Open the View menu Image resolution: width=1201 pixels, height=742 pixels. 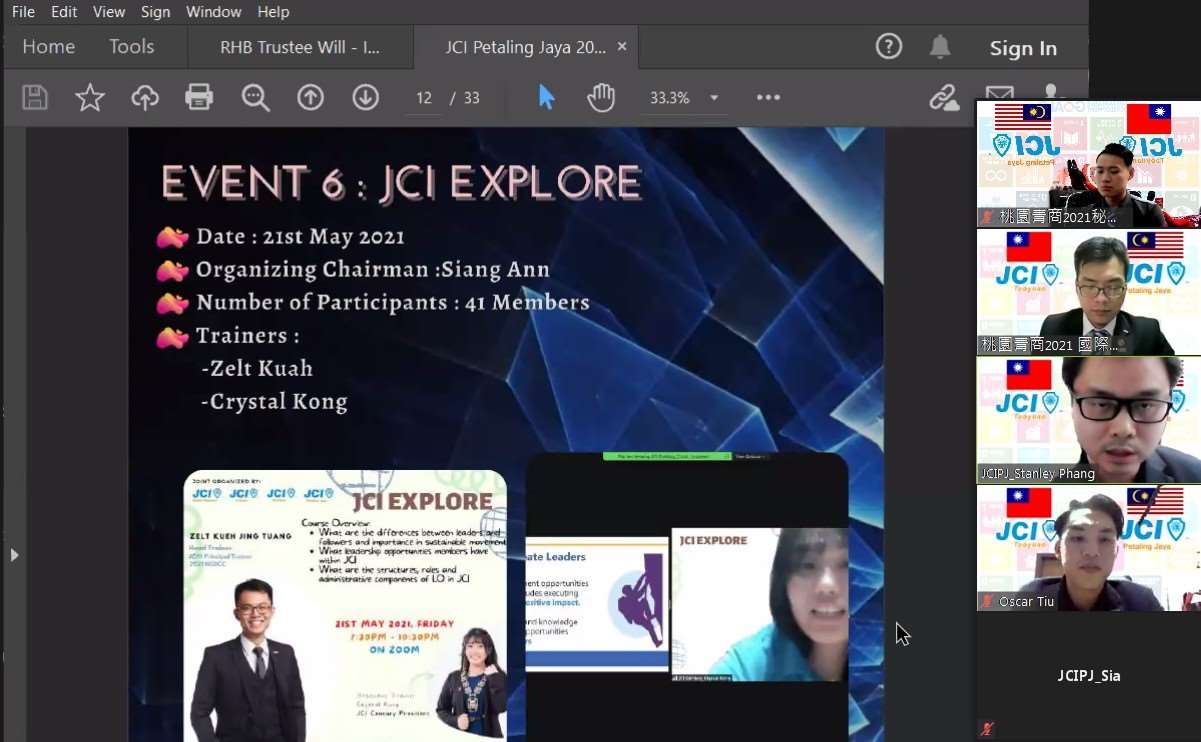109,12
